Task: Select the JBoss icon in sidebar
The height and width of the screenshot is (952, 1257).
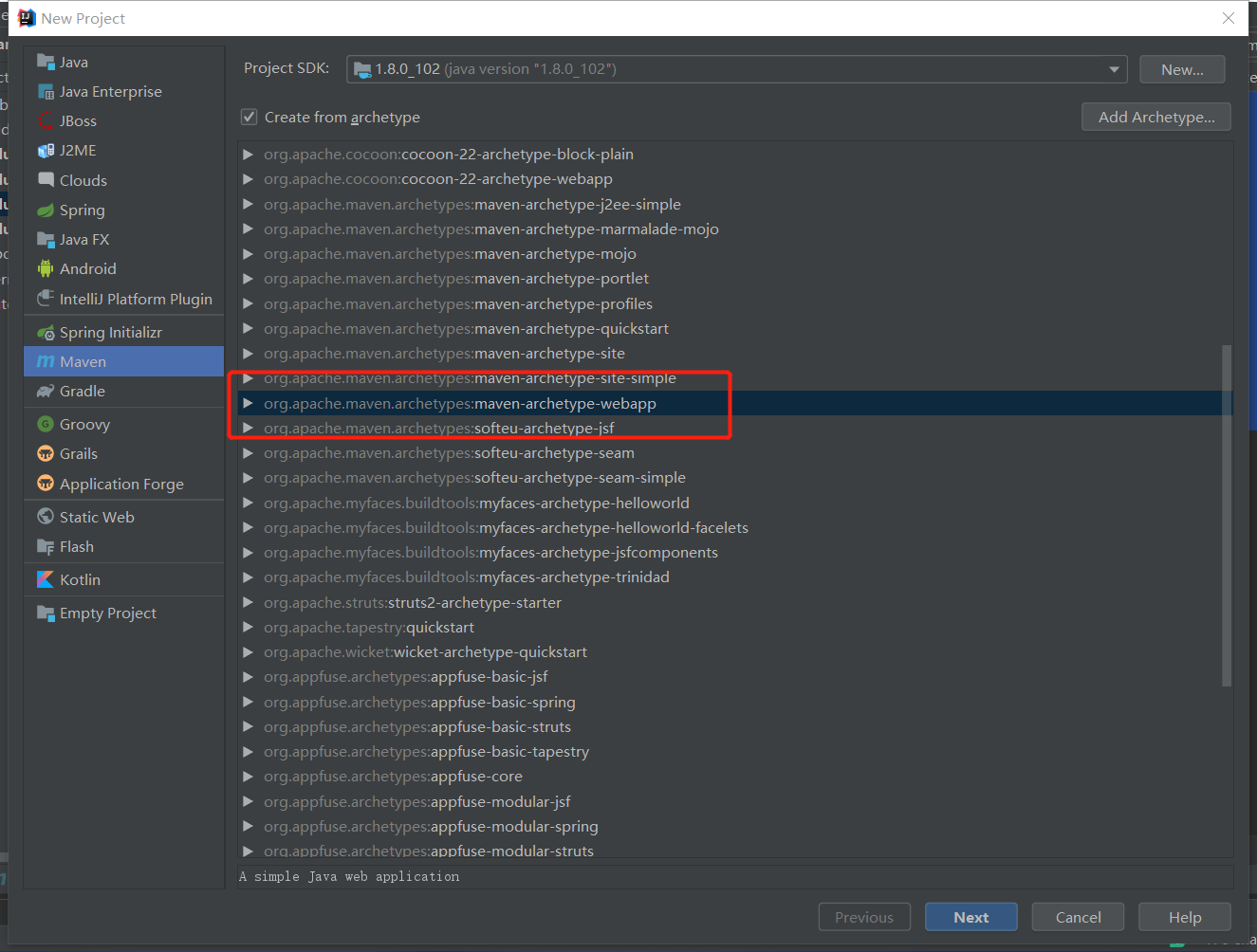Action: coord(46,121)
